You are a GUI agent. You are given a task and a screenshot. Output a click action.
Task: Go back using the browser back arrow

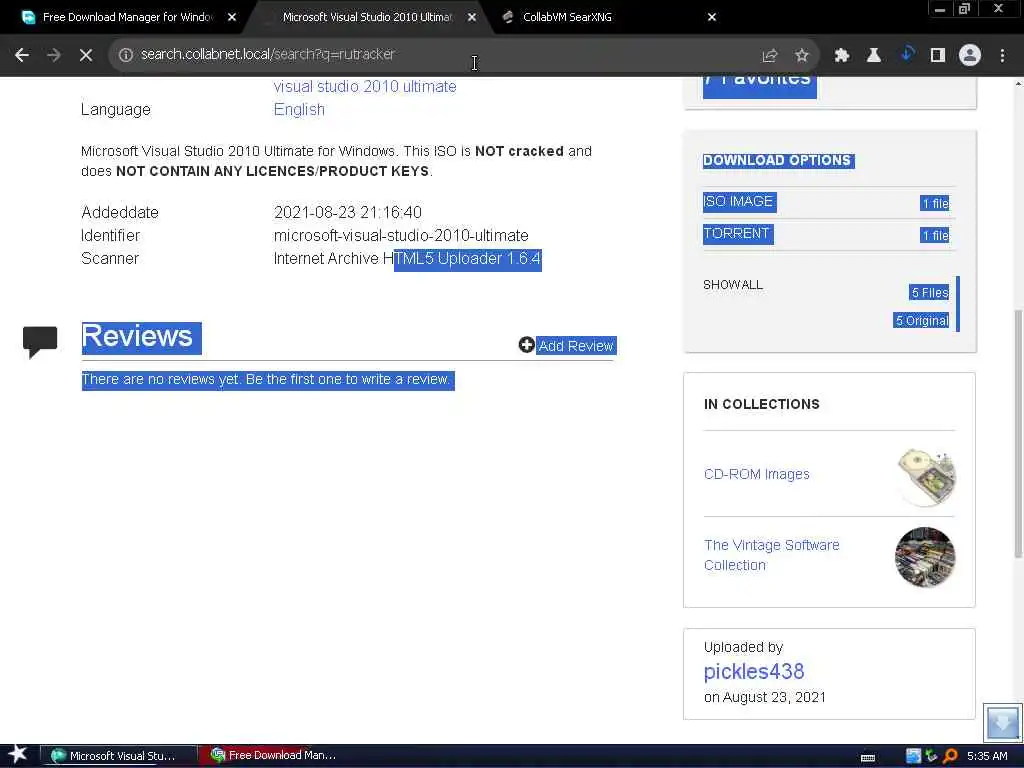coord(22,55)
